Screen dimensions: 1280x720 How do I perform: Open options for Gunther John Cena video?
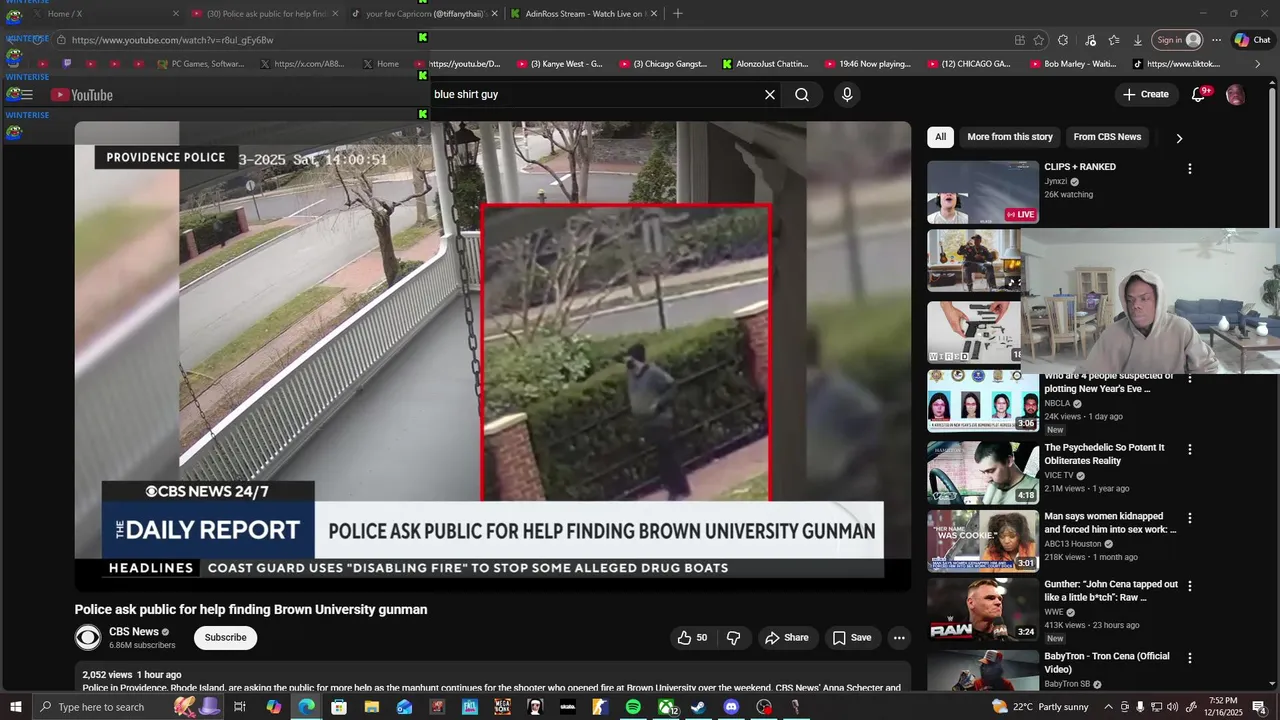point(1190,586)
